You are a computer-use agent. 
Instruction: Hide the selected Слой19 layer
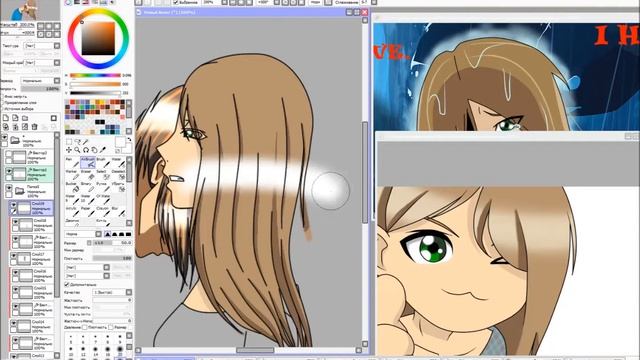(13, 204)
